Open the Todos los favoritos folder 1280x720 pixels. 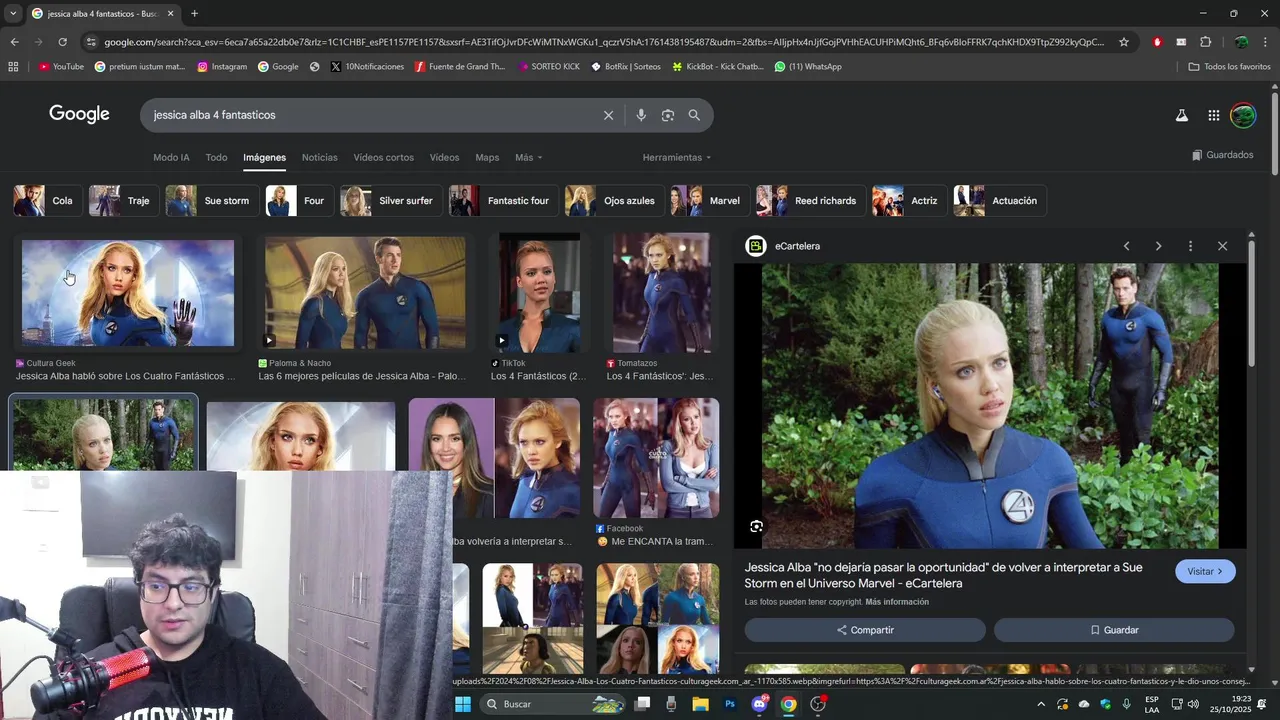click(1229, 67)
